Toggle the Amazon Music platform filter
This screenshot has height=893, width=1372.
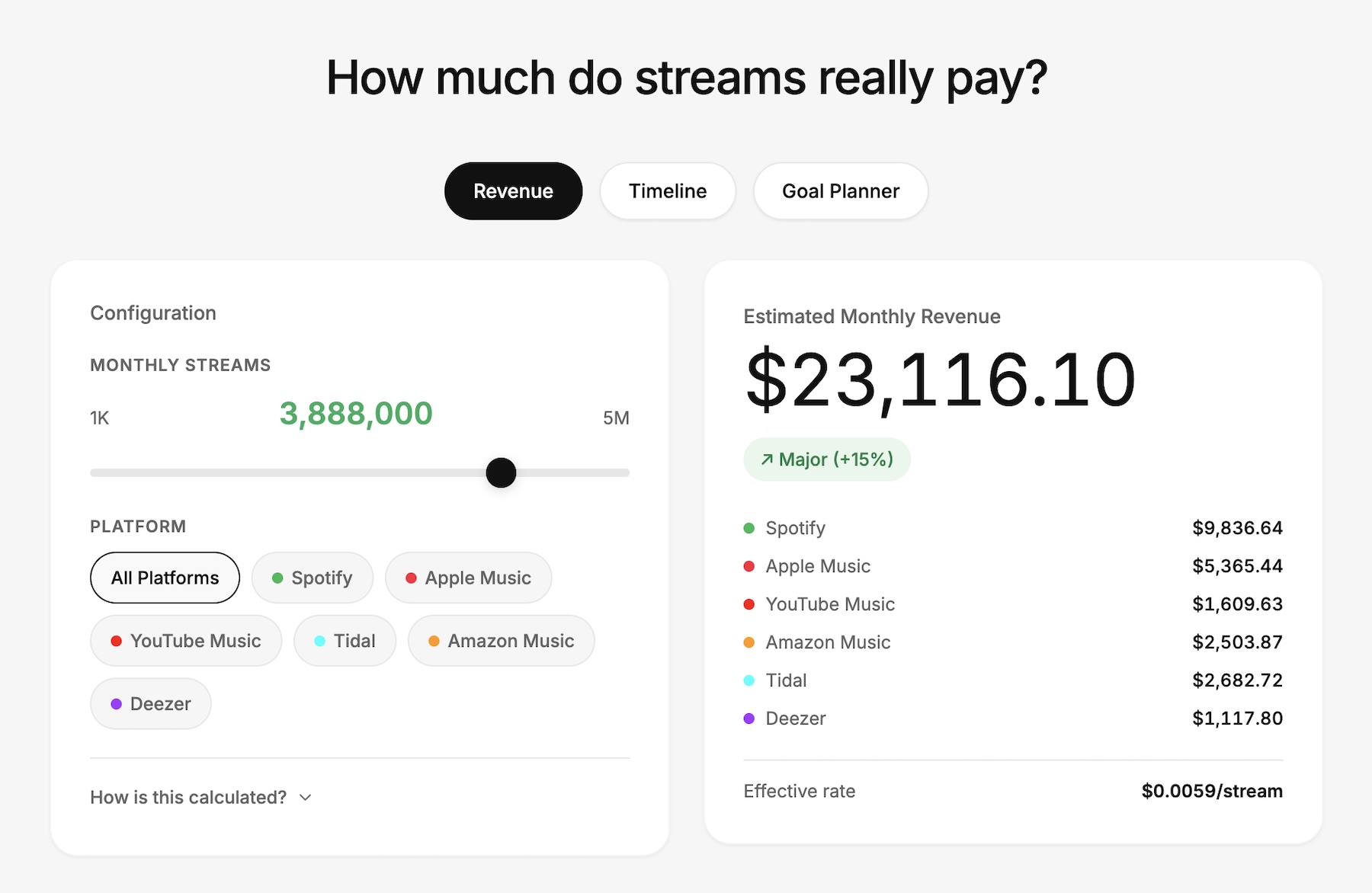pyautogui.click(x=501, y=641)
